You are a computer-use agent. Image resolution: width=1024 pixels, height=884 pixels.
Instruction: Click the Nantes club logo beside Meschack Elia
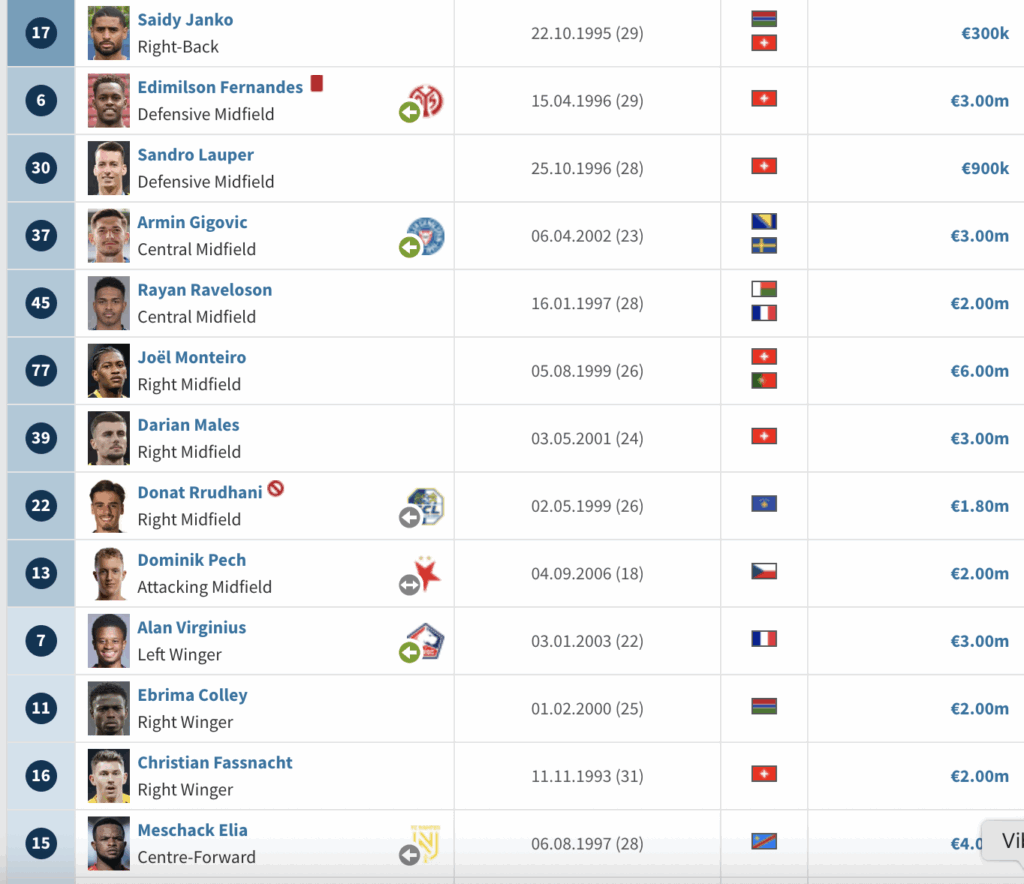[426, 844]
